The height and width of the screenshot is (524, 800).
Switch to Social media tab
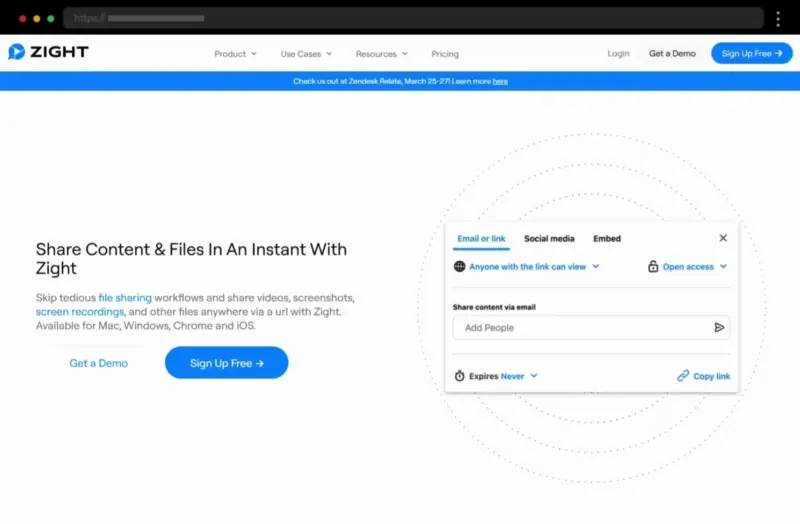549,238
